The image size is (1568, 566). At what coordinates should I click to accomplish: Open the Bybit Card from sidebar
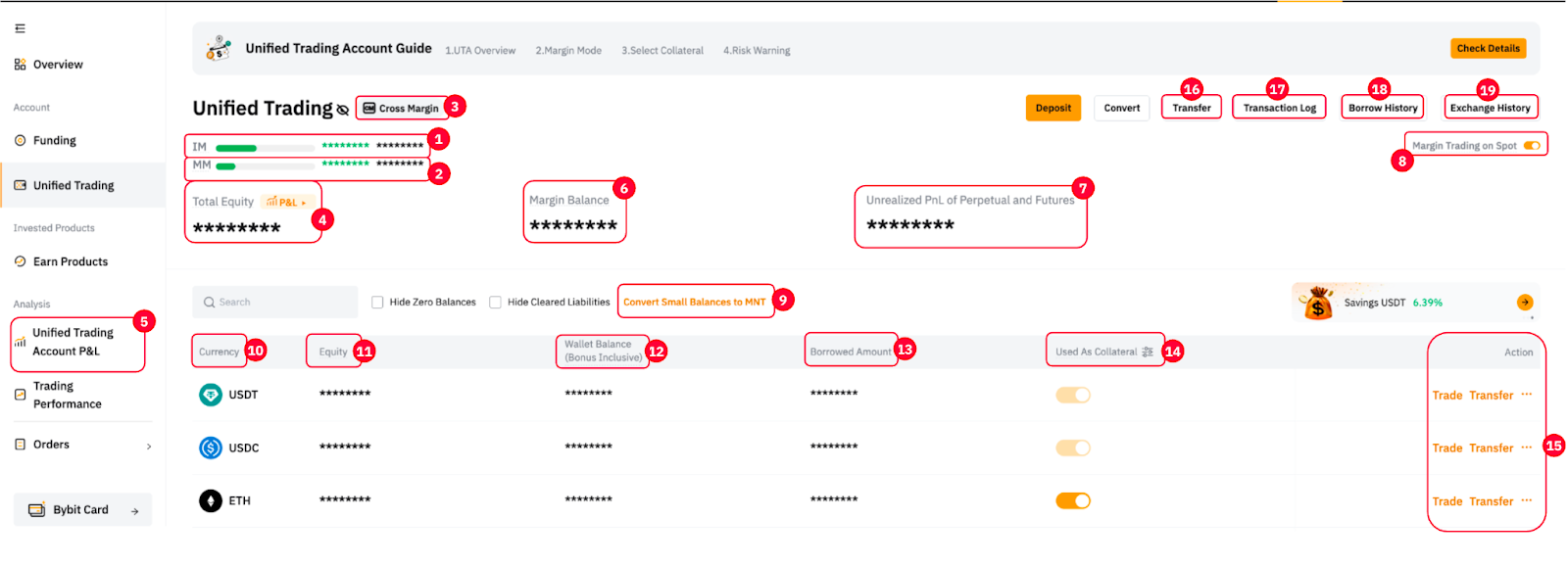click(82, 510)
